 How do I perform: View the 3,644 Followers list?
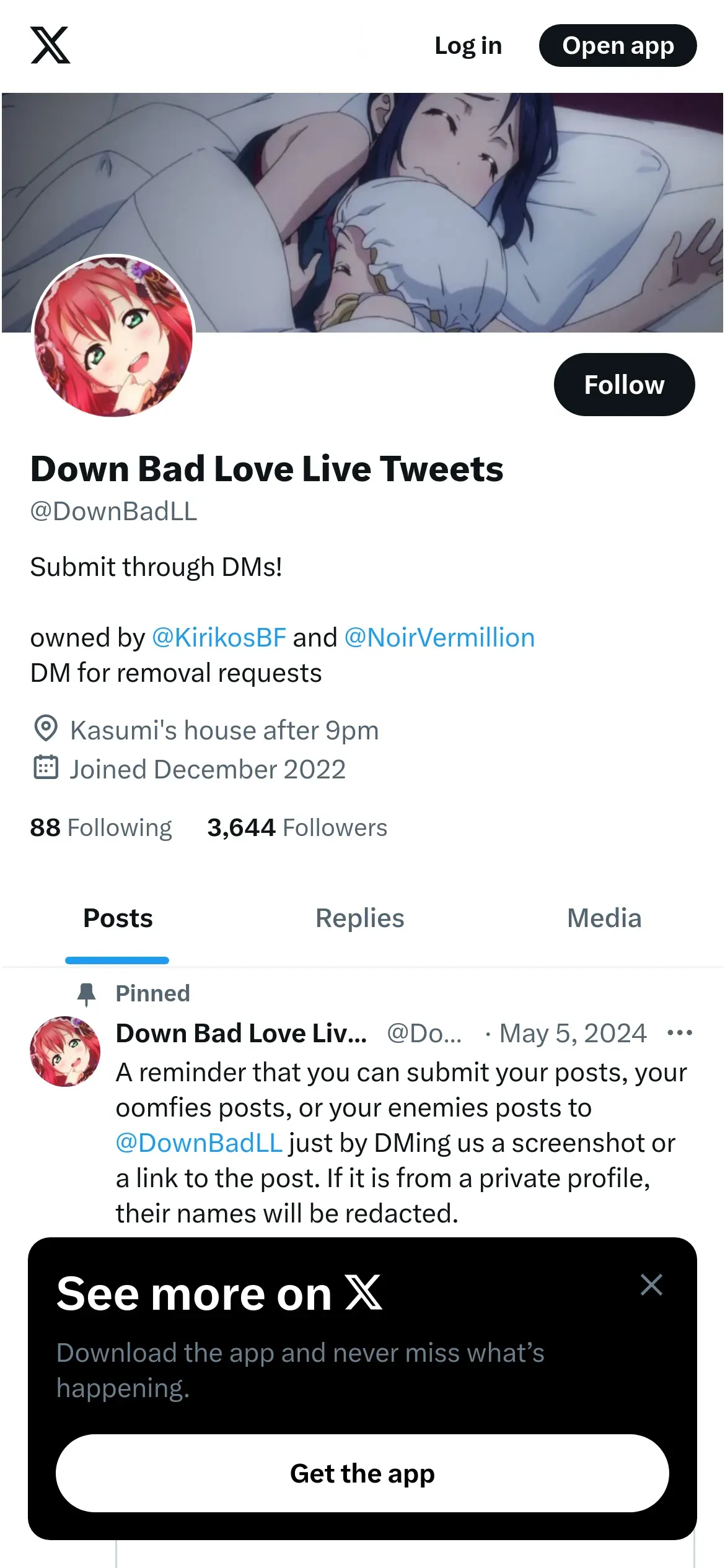[297, 827]
